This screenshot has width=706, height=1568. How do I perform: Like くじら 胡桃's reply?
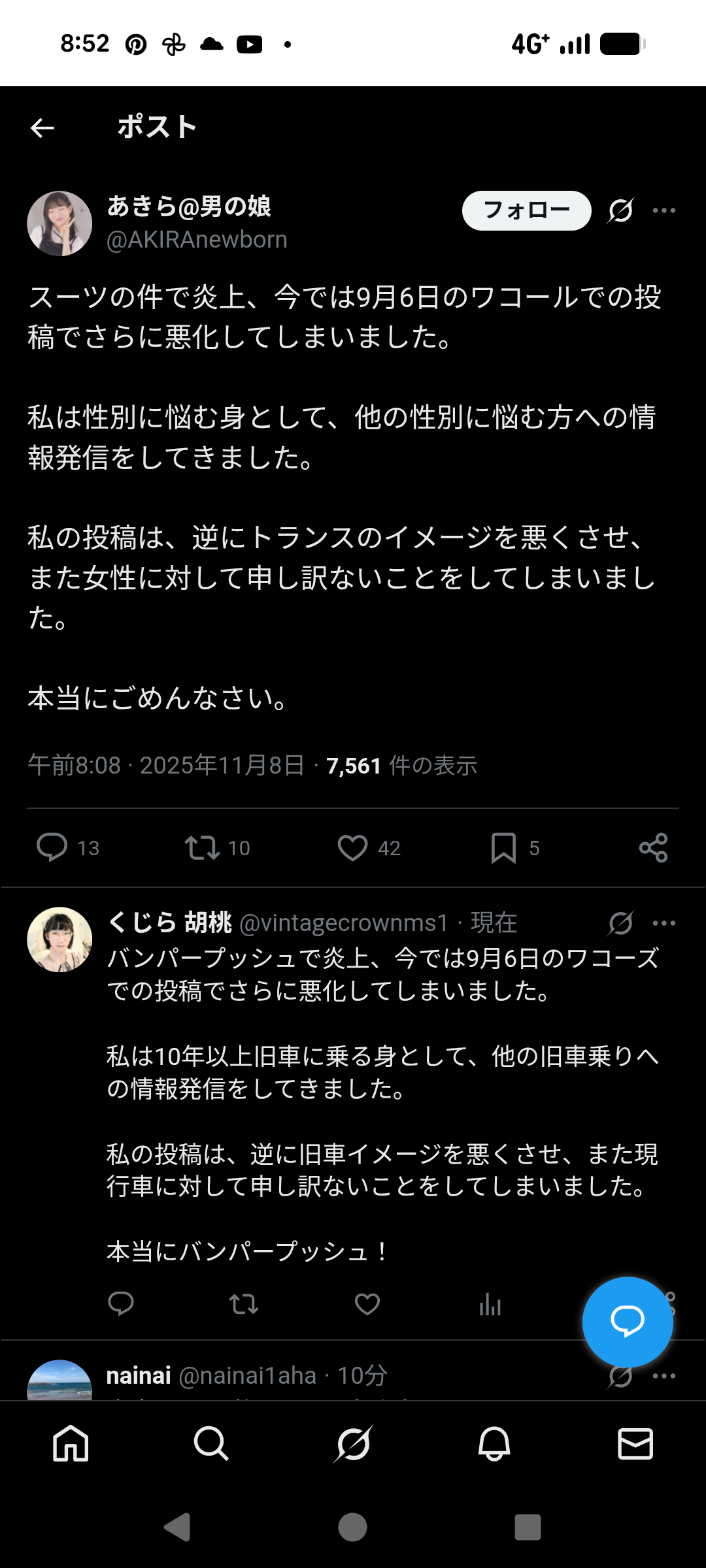pyautogui.click(x=367, y=1304)
